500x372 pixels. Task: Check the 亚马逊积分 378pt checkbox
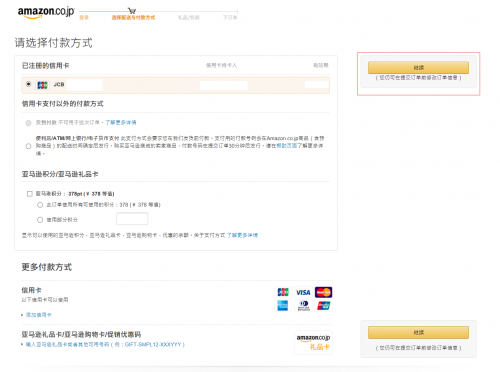click(30, 194)
